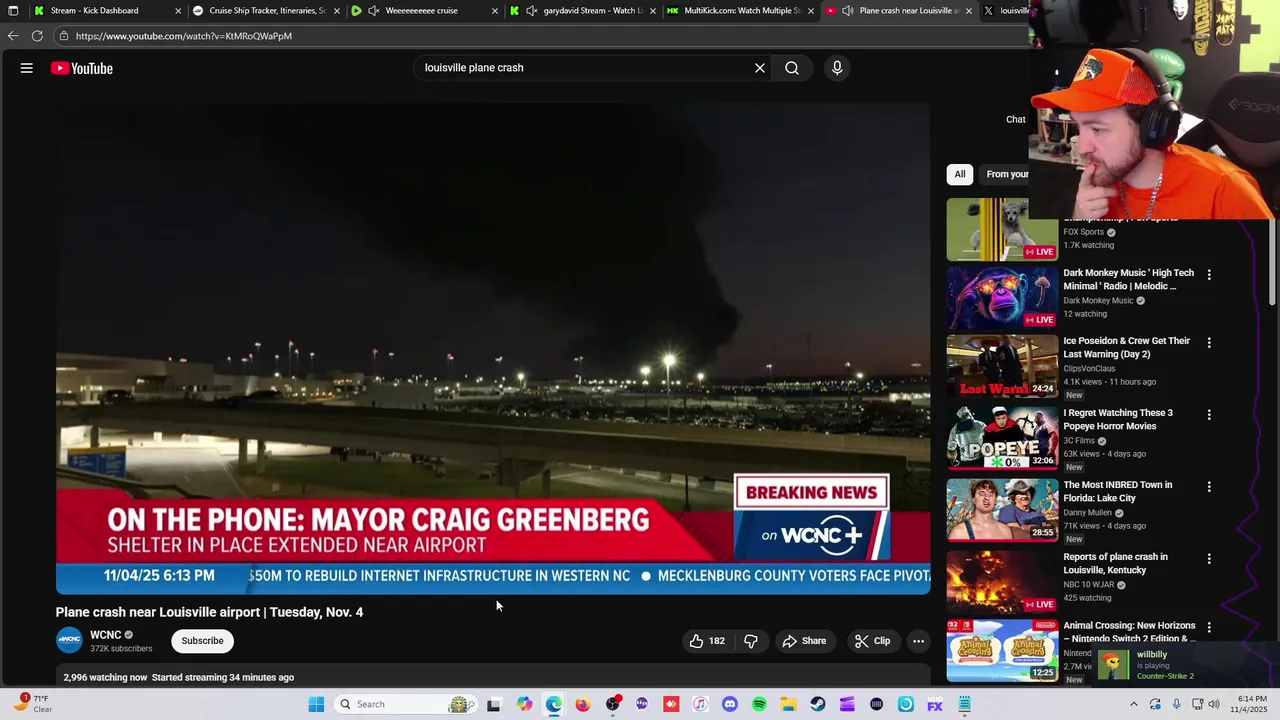Open Steam from taskbar
The image size is (1280, 720).
[x=818, y=704]
